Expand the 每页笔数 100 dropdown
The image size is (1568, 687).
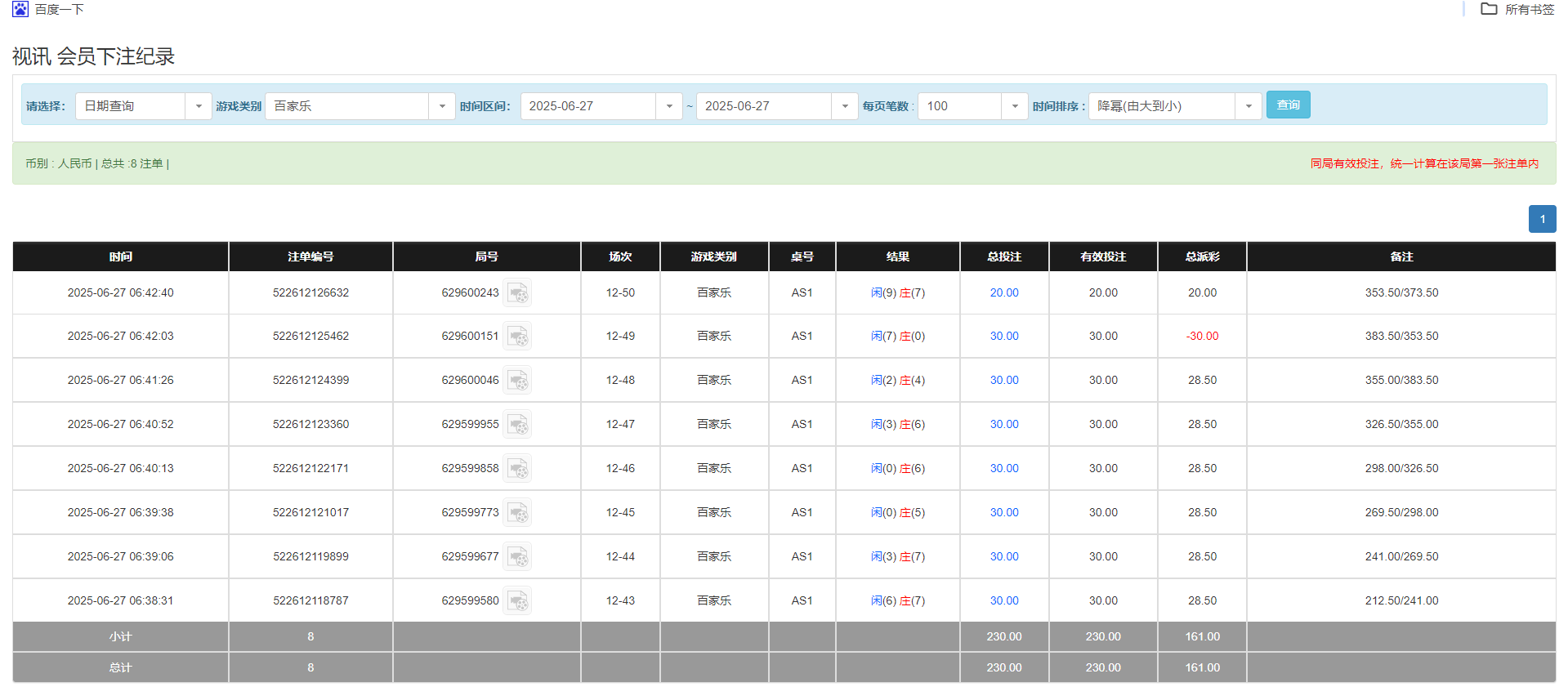click(1015, 106)
